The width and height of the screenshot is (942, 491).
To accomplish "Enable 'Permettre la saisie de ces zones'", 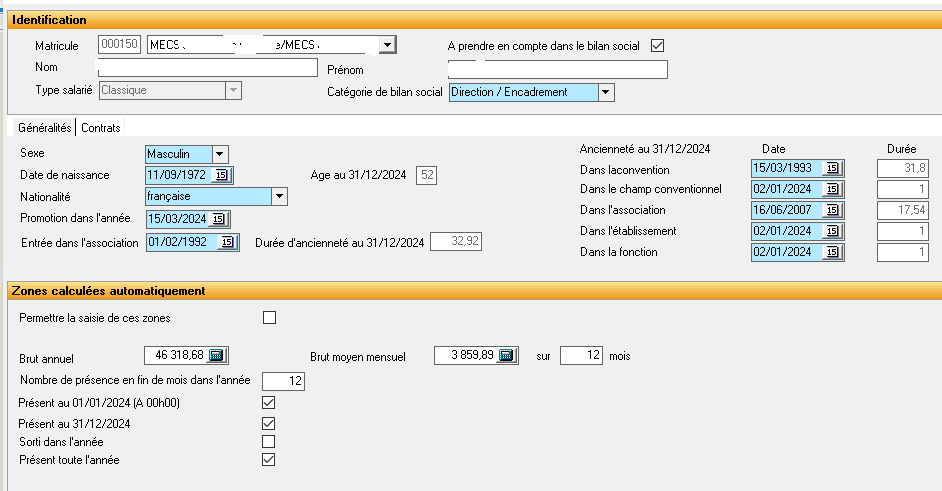I will 268,318.
